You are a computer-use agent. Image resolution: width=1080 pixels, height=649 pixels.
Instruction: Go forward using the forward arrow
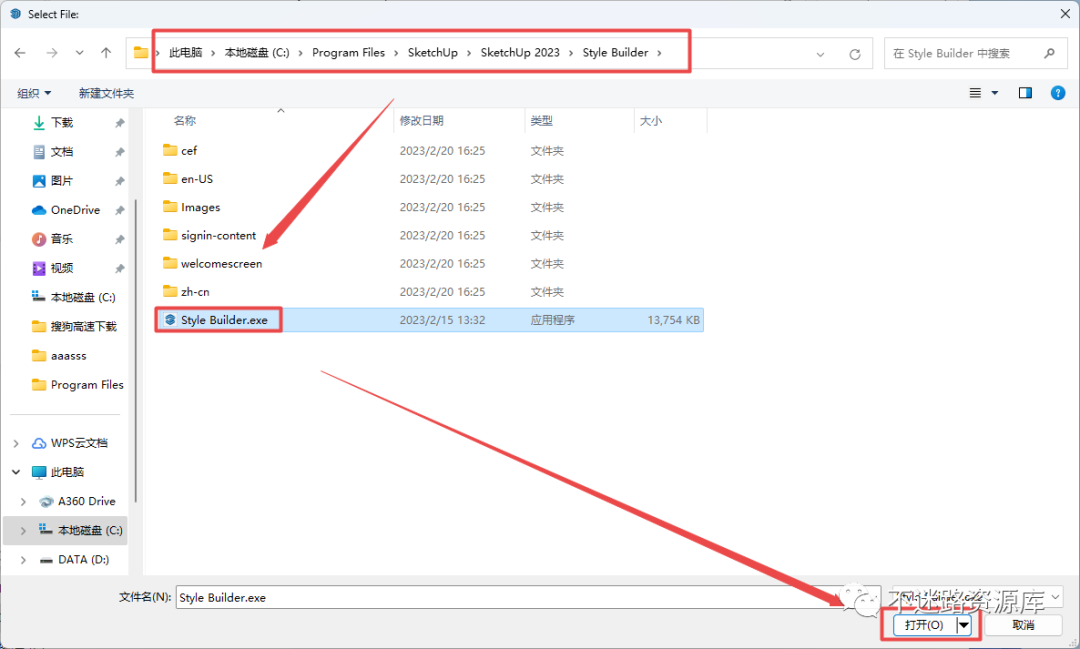tap(52, 53)
